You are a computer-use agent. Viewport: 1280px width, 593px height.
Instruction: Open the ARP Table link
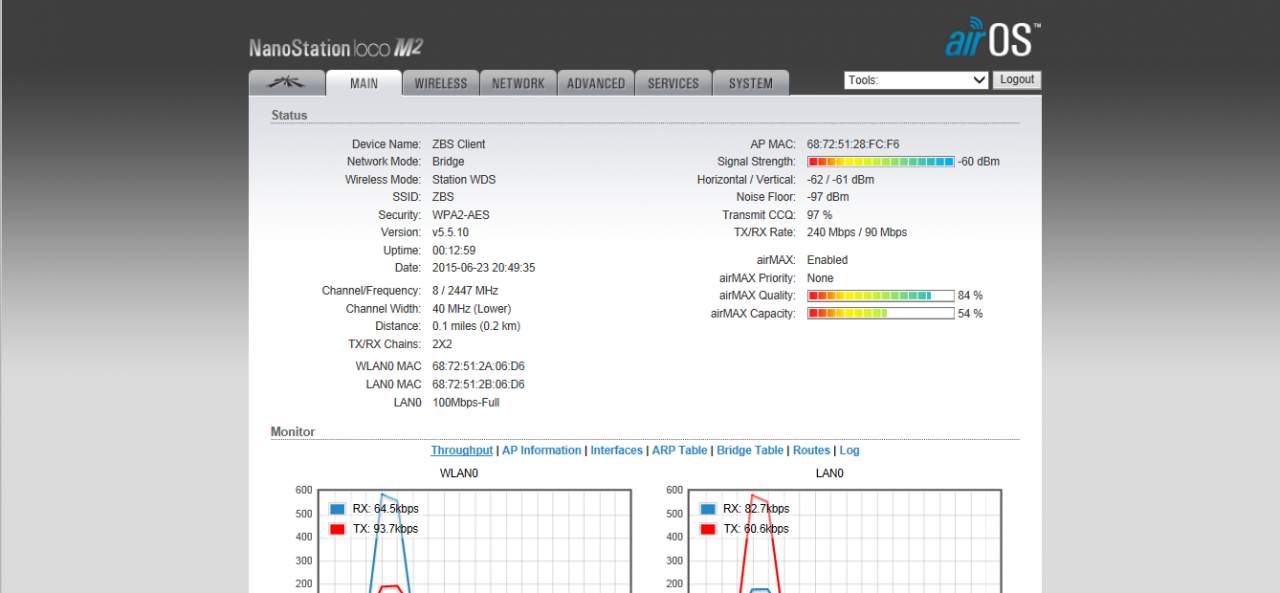point(679,451)
